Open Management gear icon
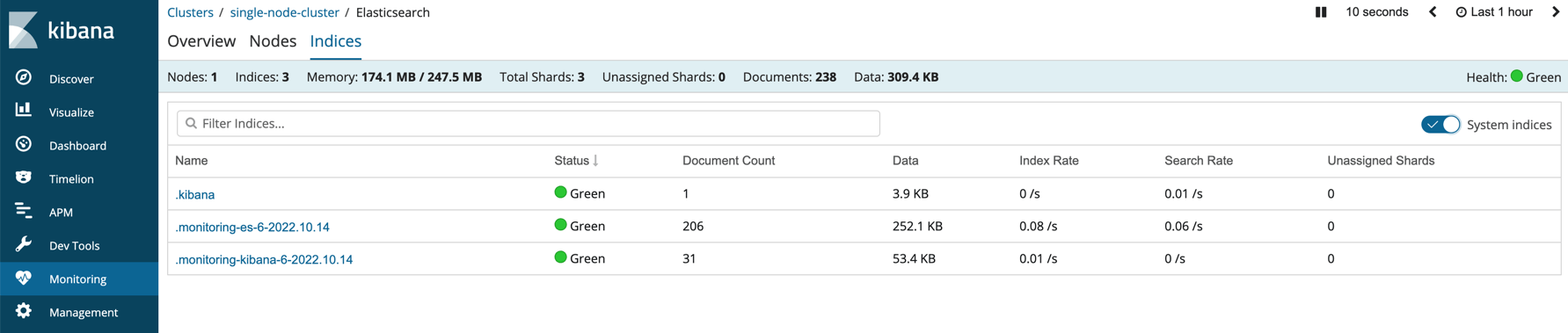The width and height of the screenshot is (1568, 333). (x=24, y=311)
